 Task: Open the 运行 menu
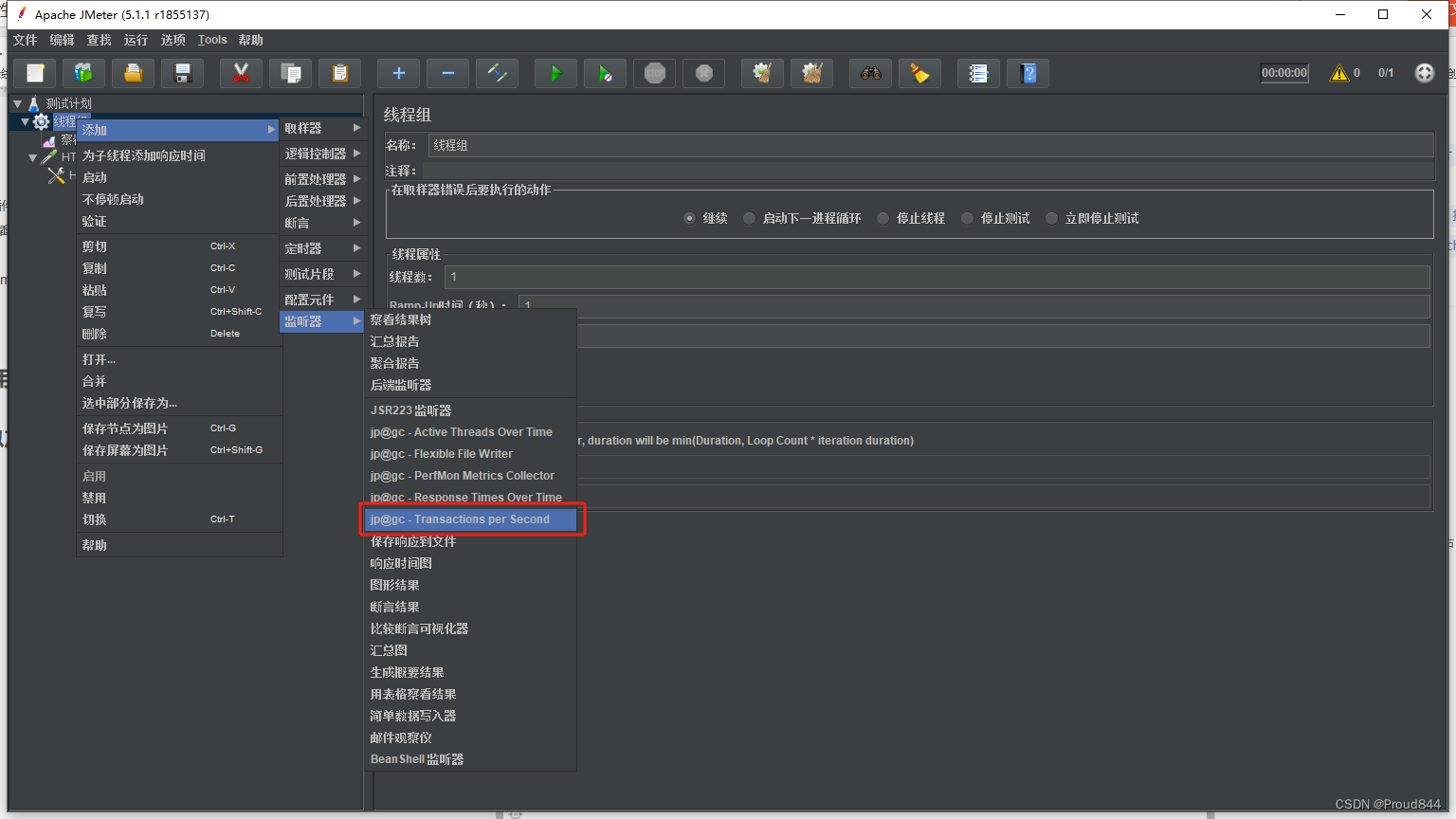[136, 40]
